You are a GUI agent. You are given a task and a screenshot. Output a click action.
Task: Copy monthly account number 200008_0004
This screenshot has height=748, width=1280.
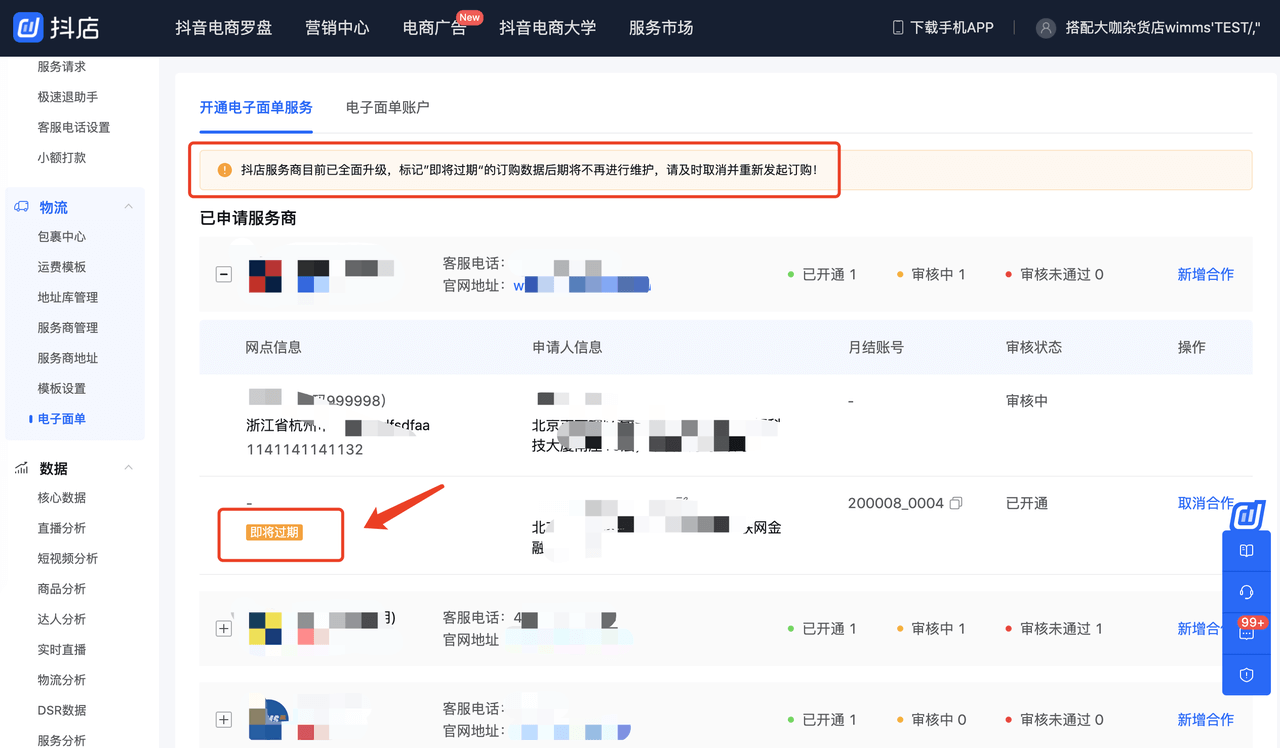(x=956, y=503)
